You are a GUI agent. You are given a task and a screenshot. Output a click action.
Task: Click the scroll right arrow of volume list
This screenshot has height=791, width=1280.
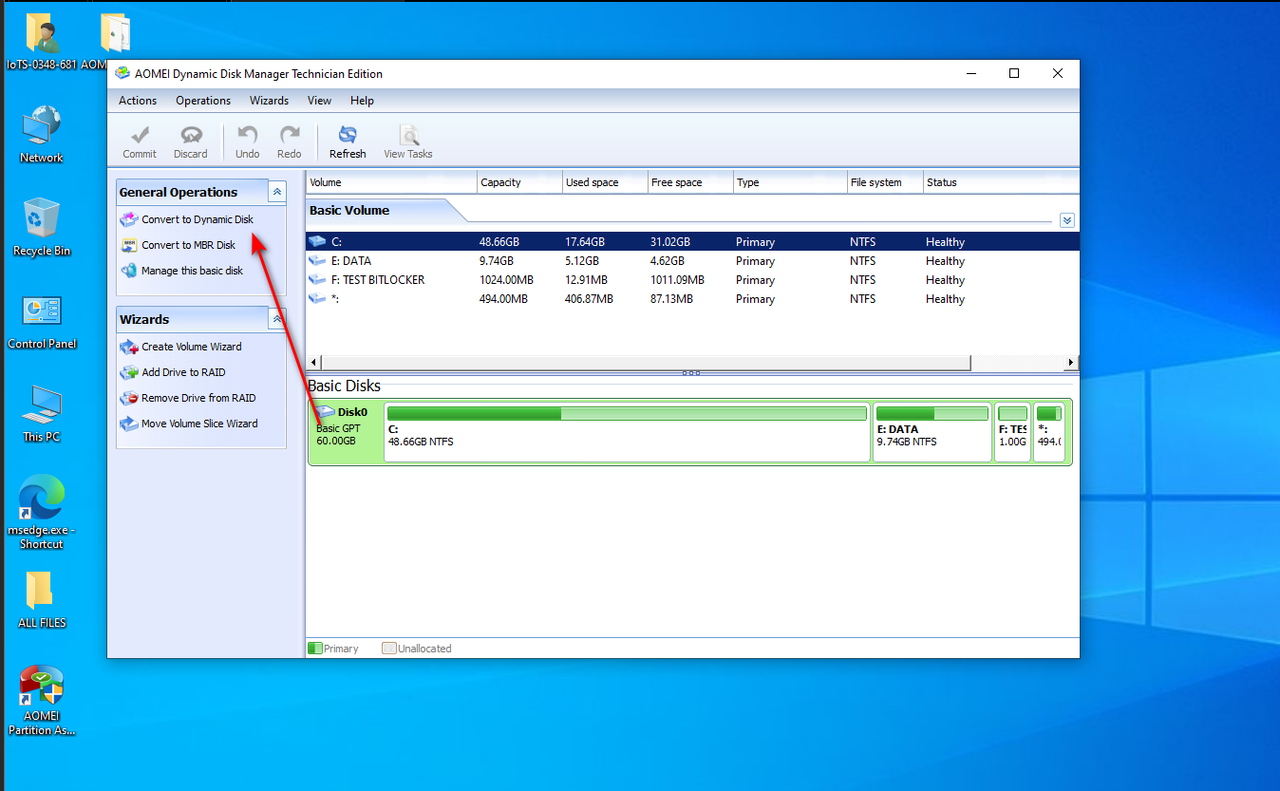[1071, 362]
